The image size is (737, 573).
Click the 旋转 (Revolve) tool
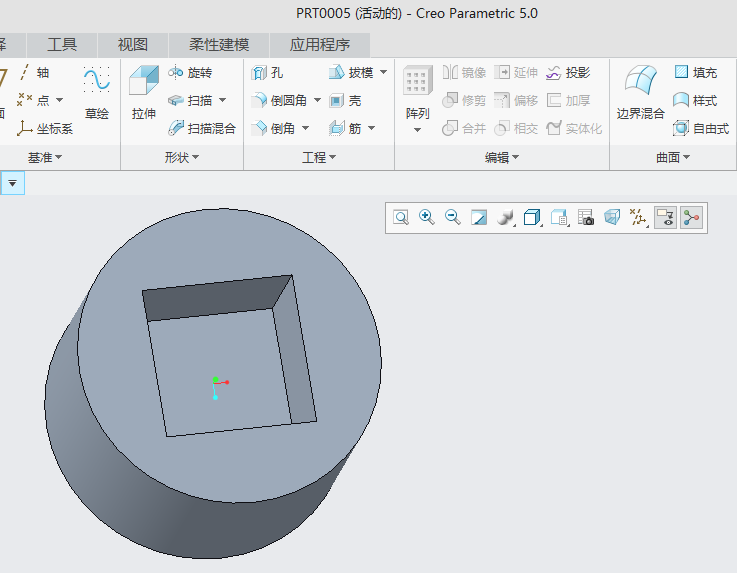tap(190, 73)
